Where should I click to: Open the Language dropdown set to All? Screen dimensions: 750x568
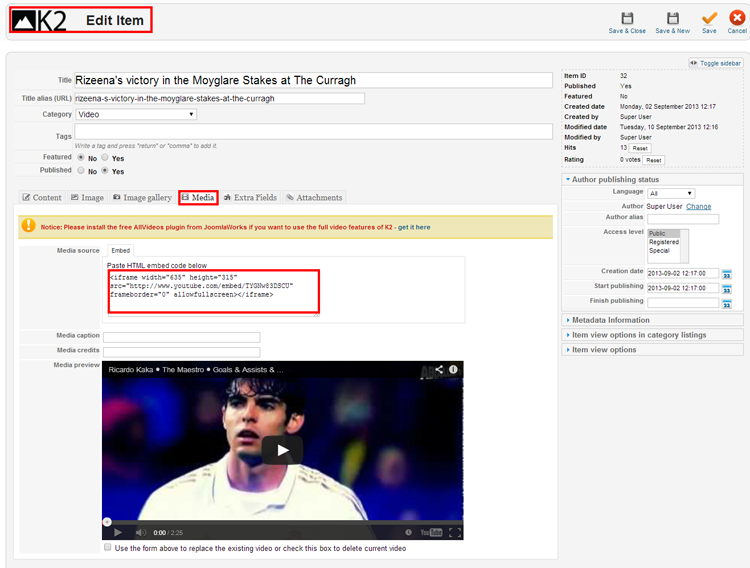pyautogui.click(x=670, y=193)
